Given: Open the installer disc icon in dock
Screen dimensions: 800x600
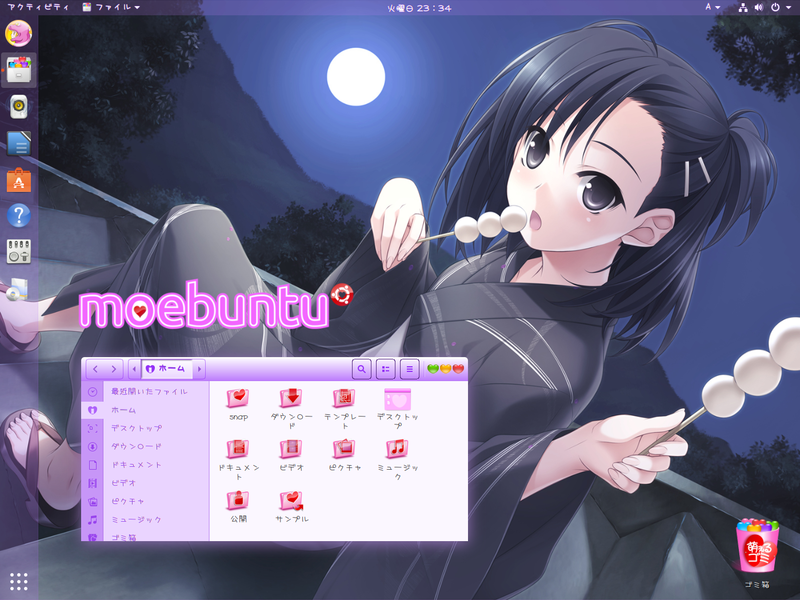Looking at the screenshot, I should point(17,289).
